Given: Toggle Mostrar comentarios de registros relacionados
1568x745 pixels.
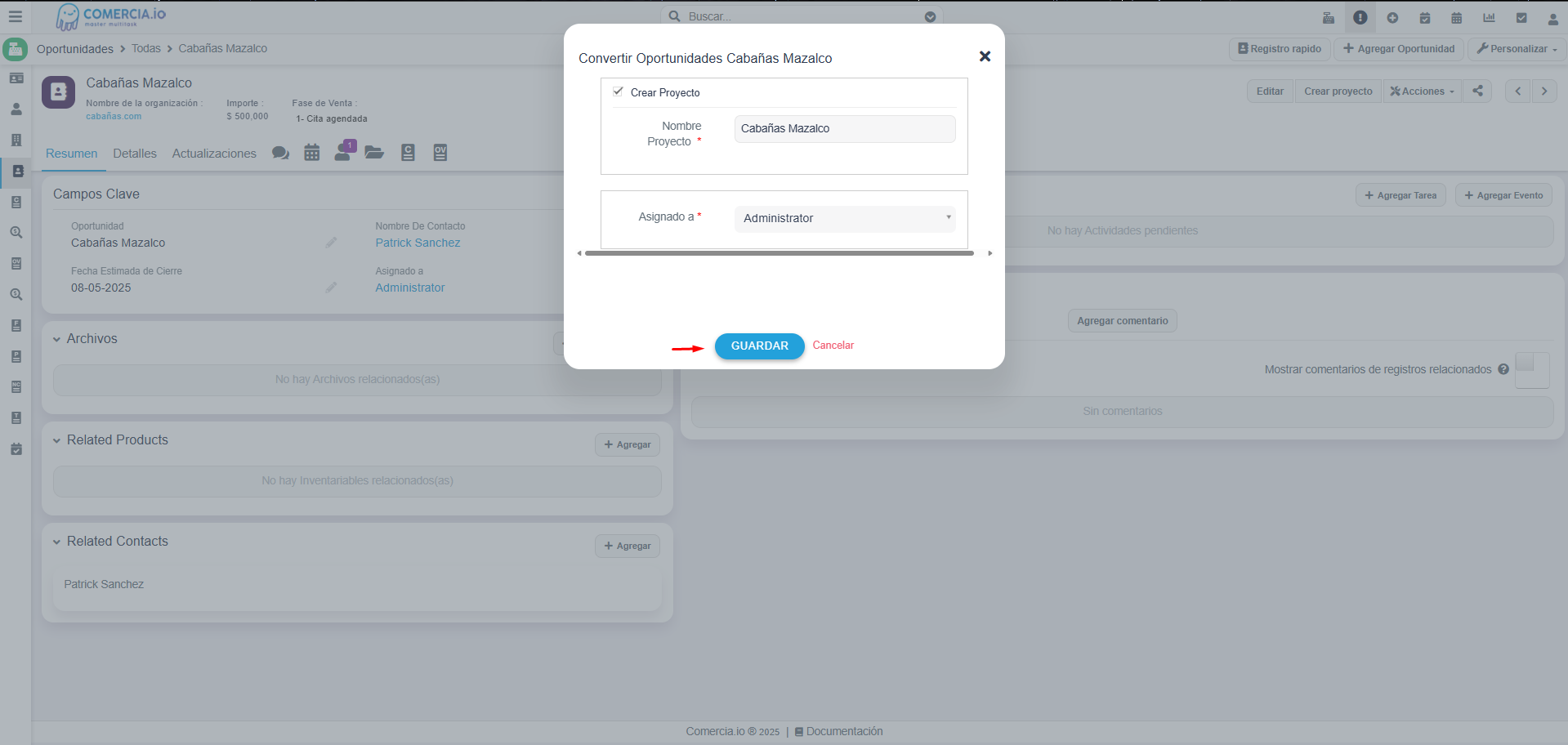Looking at the screenshot, I should click(x=1531, y=369).
